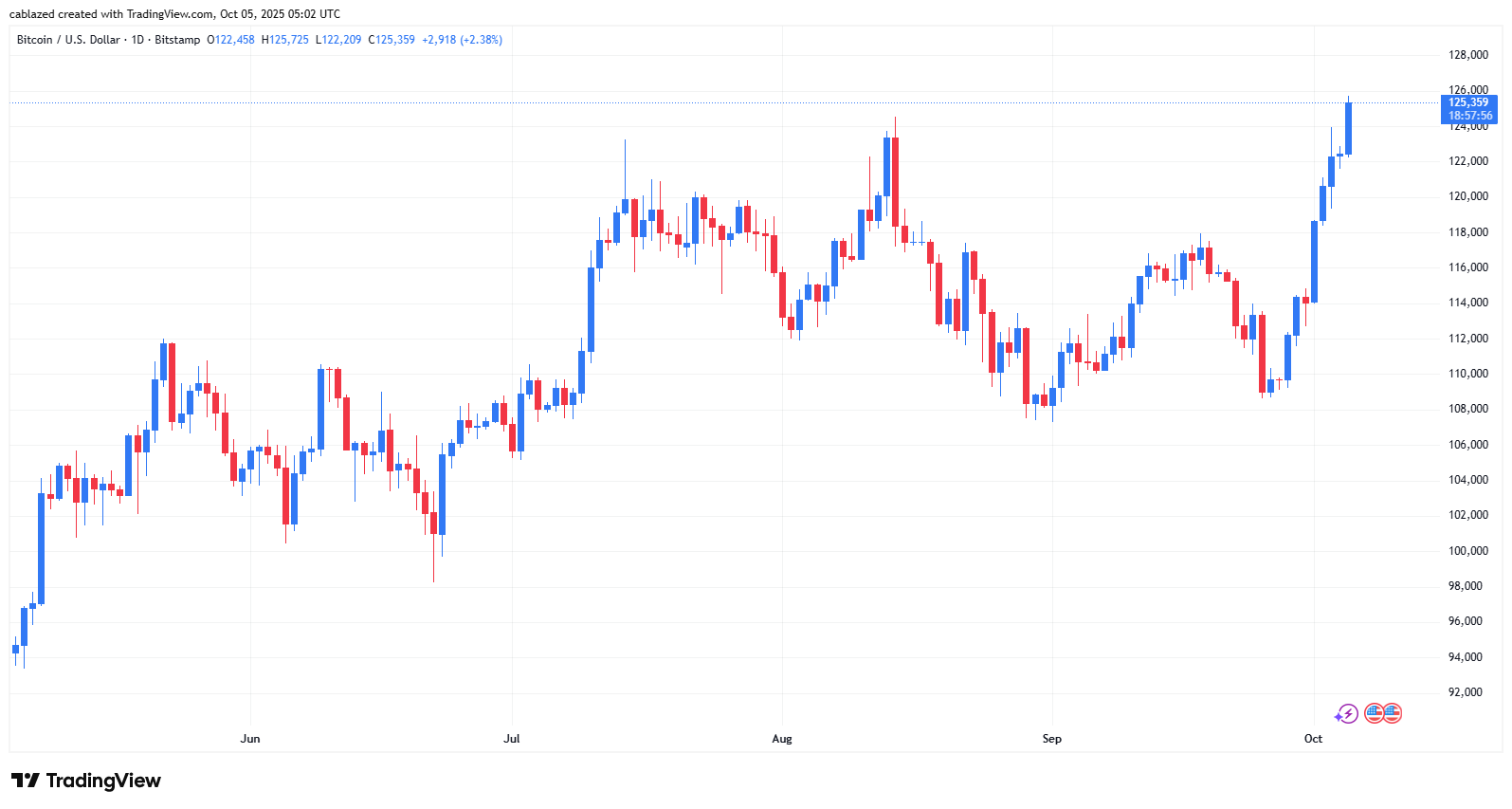Click the 18:57:56 bar countdown timer
The image size is (1512, 809).
[x=1469, y=116]
